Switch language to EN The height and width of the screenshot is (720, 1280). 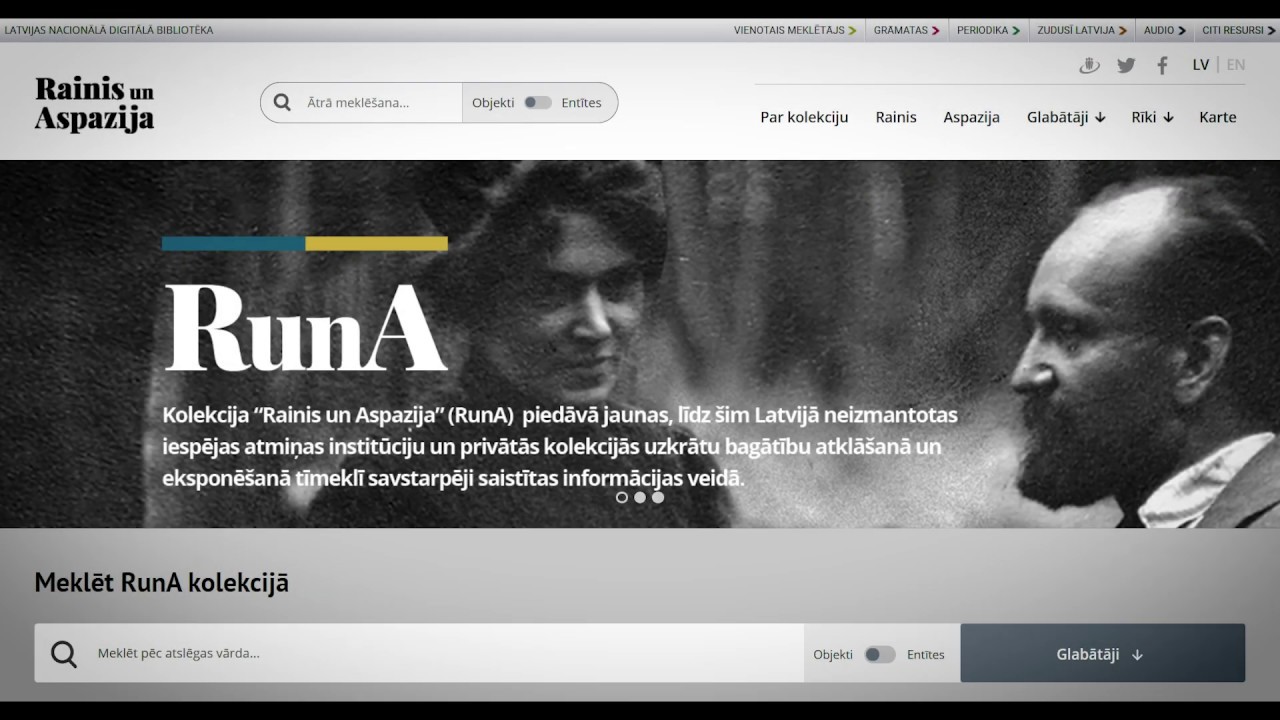point(1236,65)
